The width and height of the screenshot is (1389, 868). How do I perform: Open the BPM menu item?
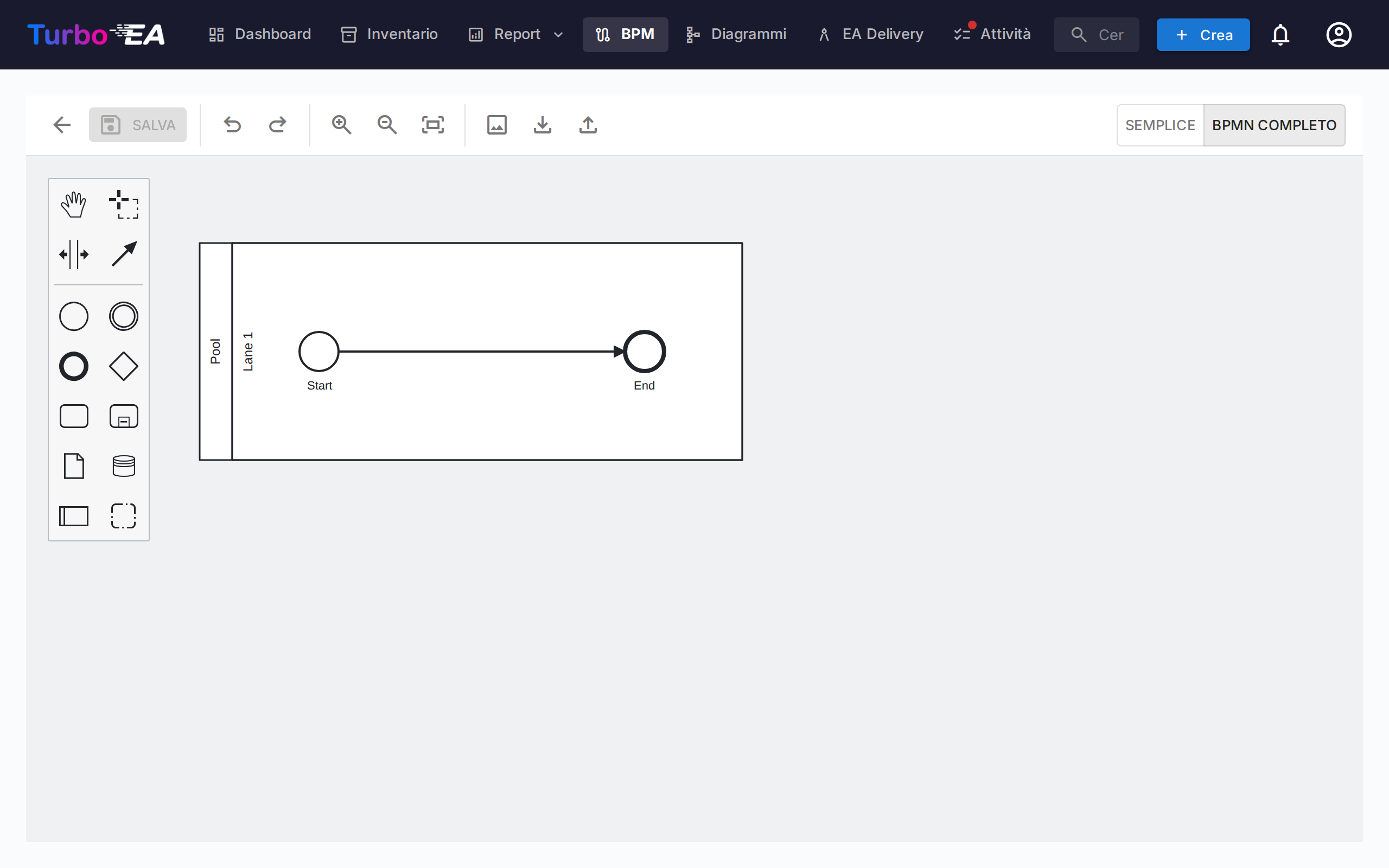point(625,34)
